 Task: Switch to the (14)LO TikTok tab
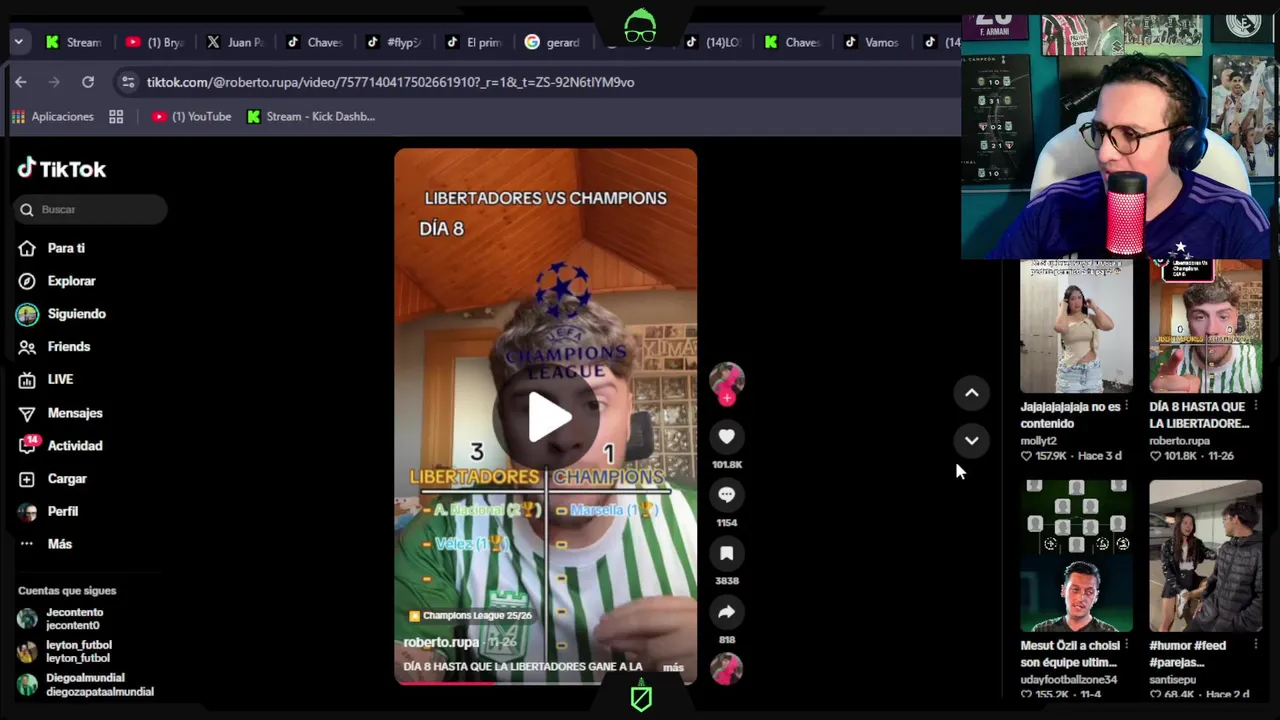pos(712,42)
